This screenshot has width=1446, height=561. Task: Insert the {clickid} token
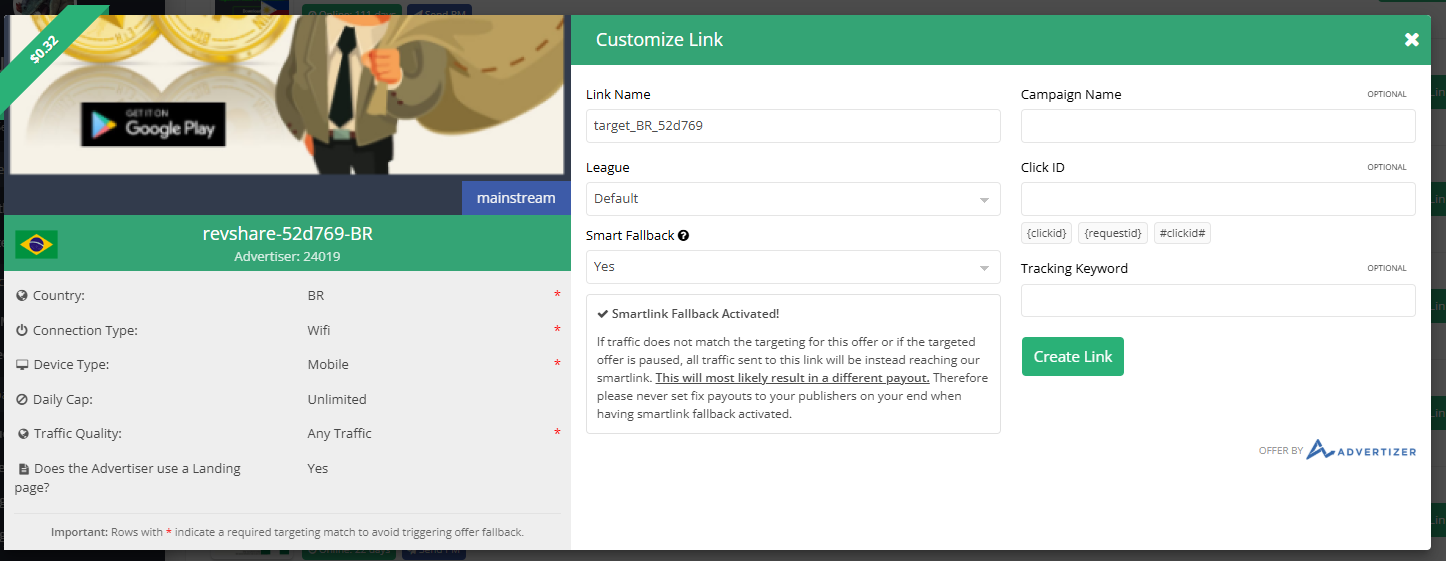(1046, 233)
